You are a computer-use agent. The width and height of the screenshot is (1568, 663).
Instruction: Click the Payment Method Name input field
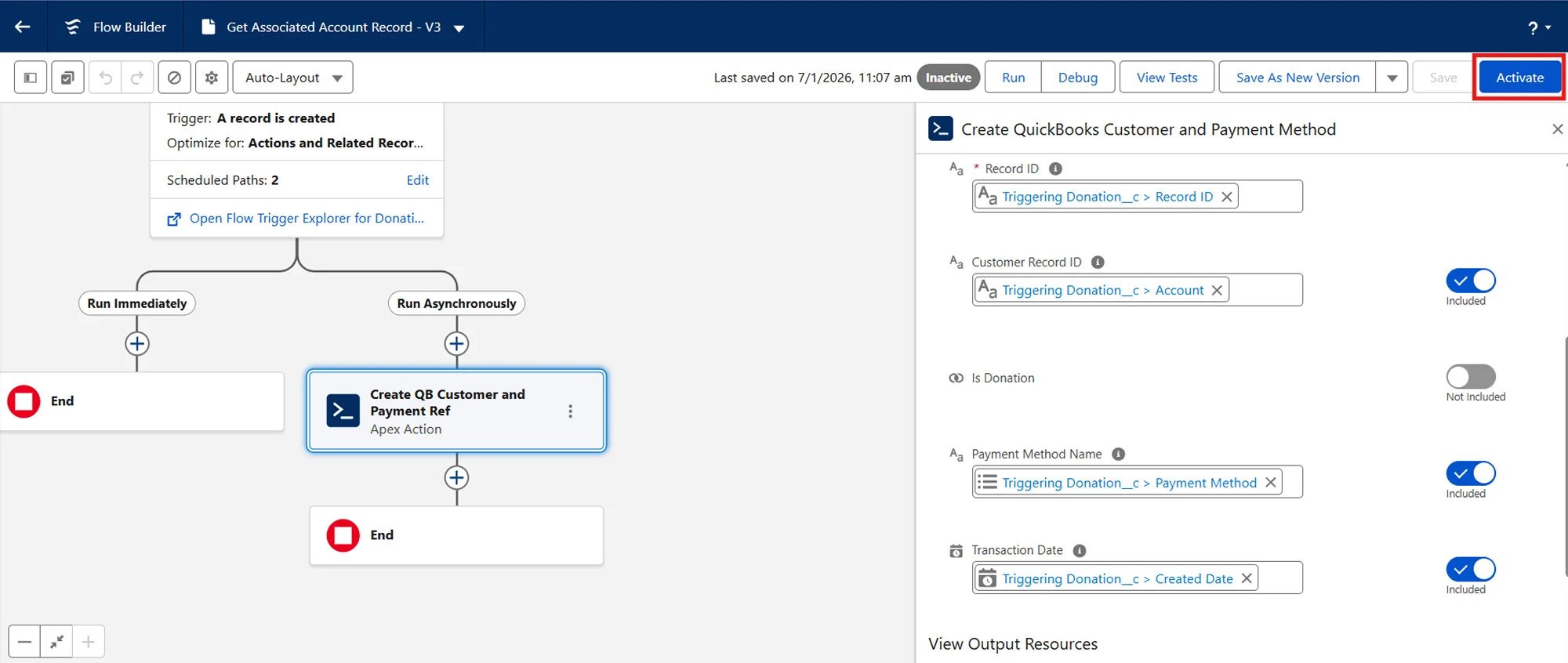click(1137, 482)
